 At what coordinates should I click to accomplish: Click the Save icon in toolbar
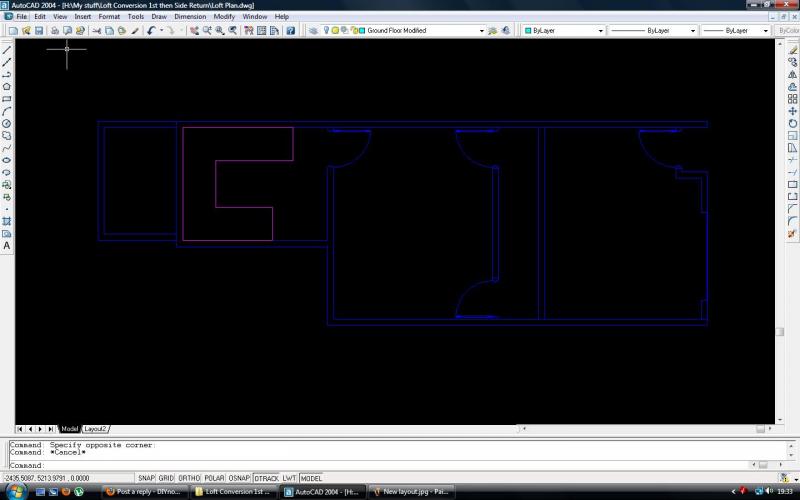tap(39, 31)
